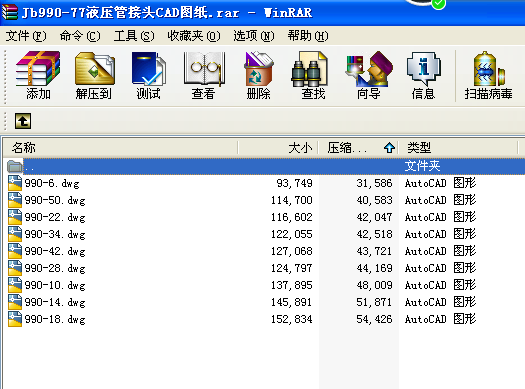Click the toolbar drag grip beside 添加

pos(5,77)
